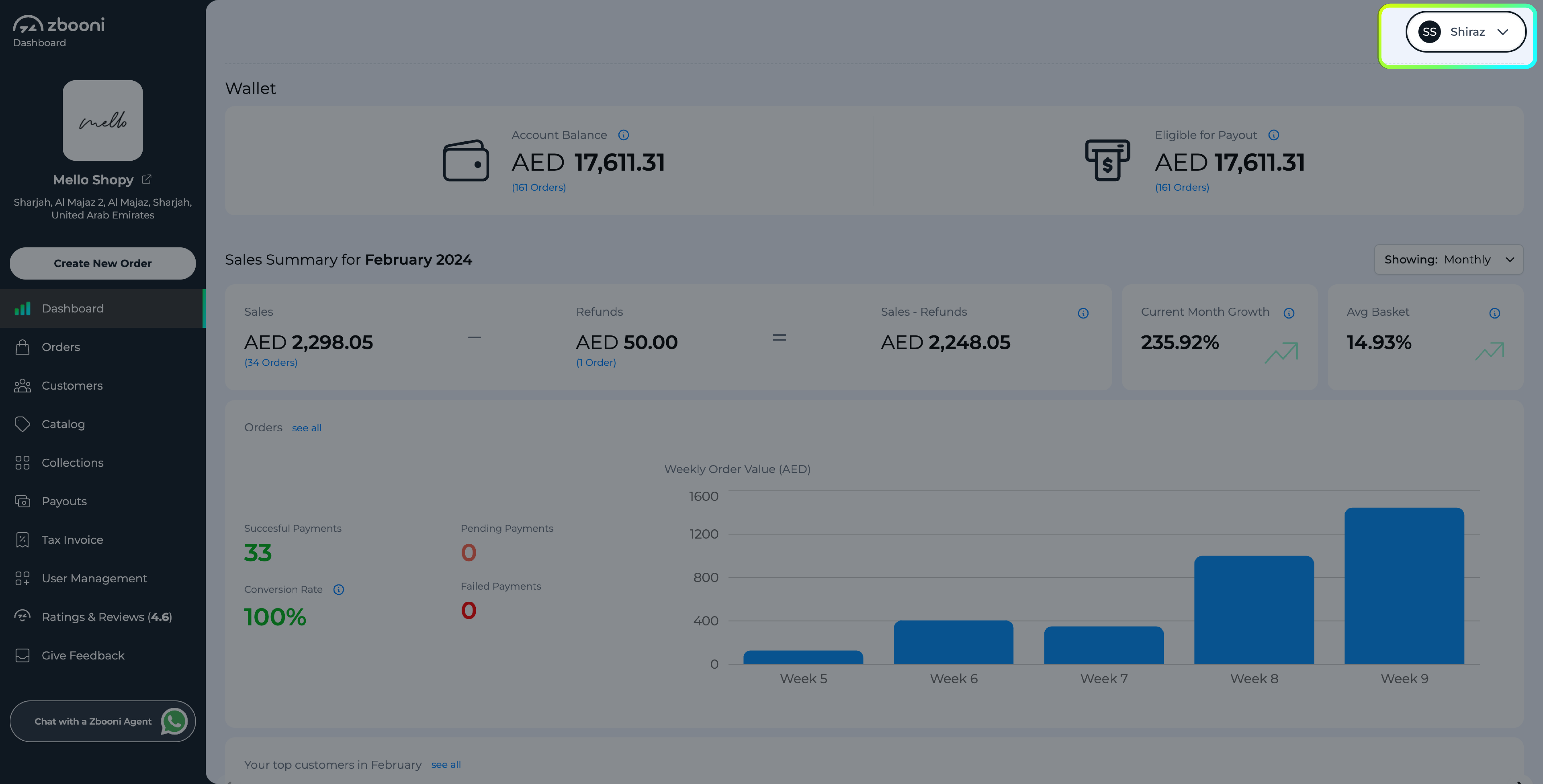
Task: Click the Collections grid icon
Action: [x=22, y=462]
